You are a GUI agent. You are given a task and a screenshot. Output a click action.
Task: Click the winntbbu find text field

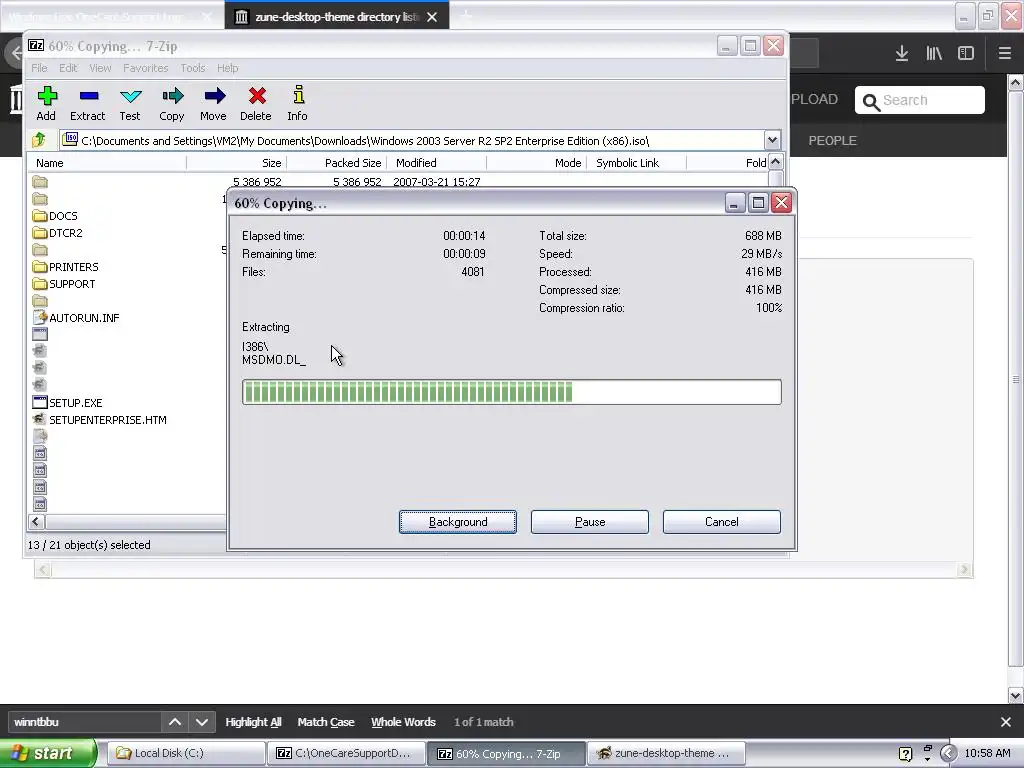pyautogui.click(x=84, y=722)
